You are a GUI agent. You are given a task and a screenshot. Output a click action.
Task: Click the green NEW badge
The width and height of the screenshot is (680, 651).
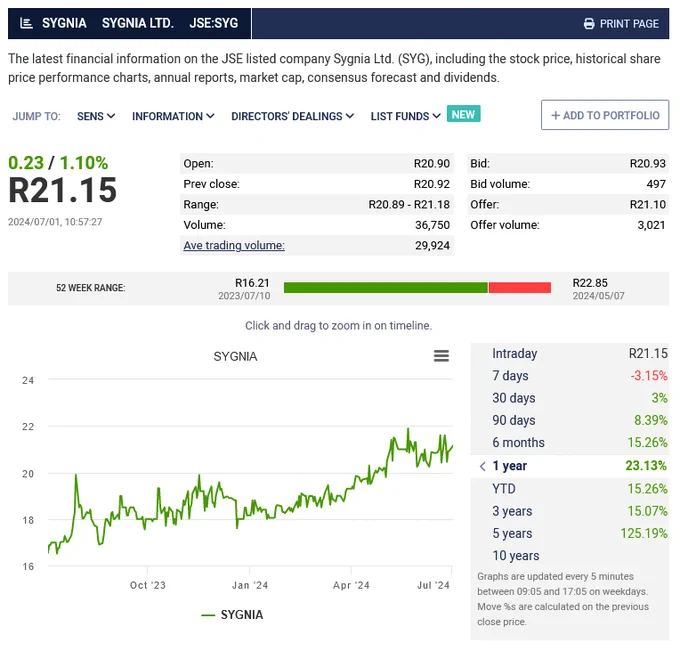[463, 114]
